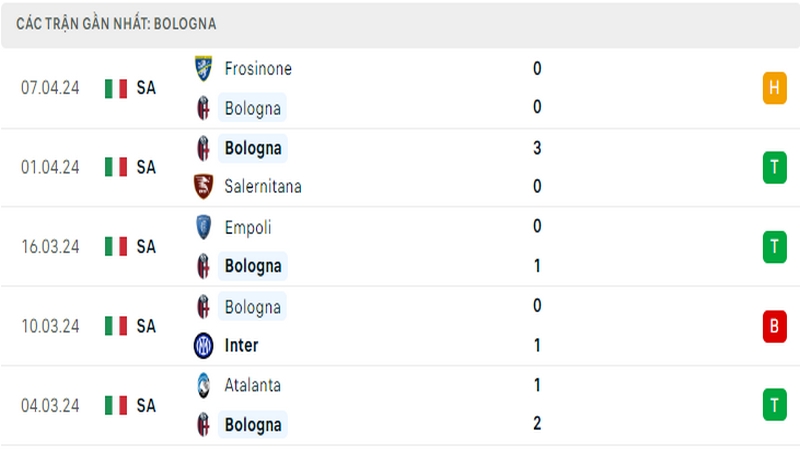Click green T badge for Empoli match
The image size is (800, 450).
(774, 247)
